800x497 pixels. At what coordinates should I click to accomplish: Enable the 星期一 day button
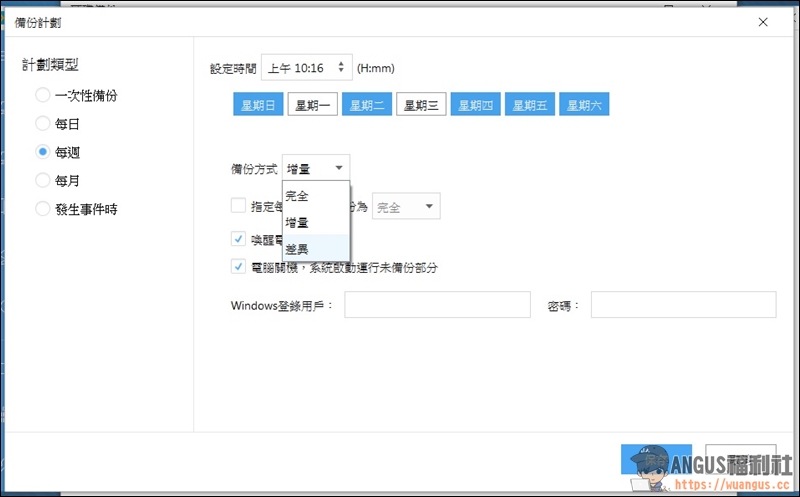tap(313, 105)
